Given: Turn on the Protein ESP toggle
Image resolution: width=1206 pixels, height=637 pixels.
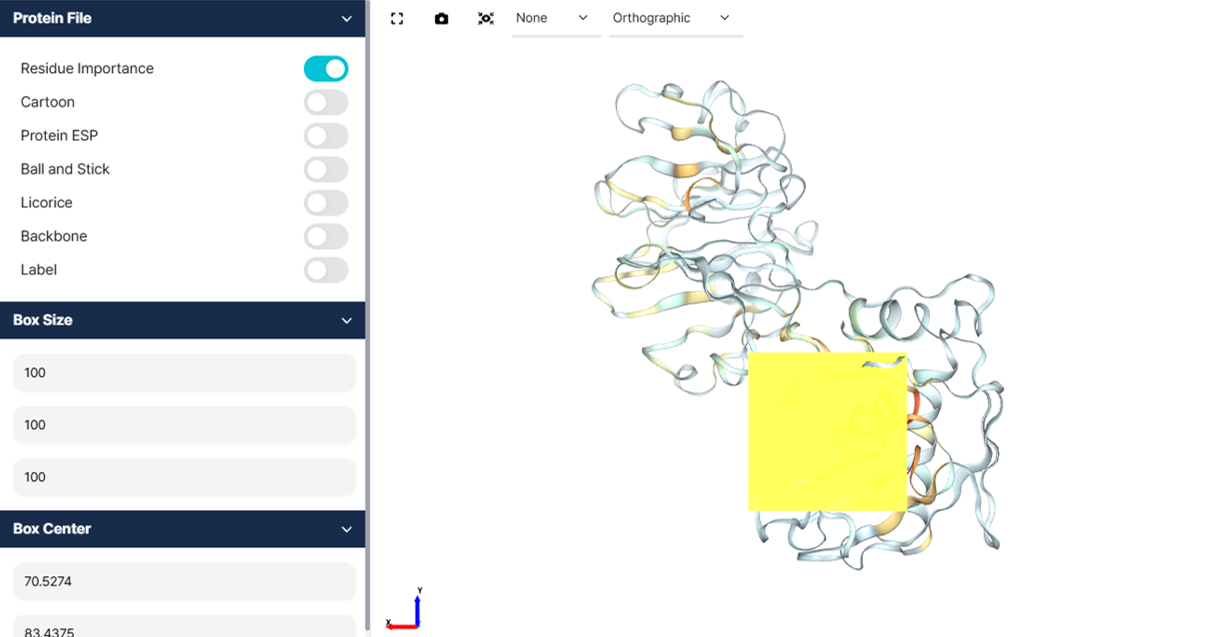Looking at the screenshot, I should tap(326, 136).
